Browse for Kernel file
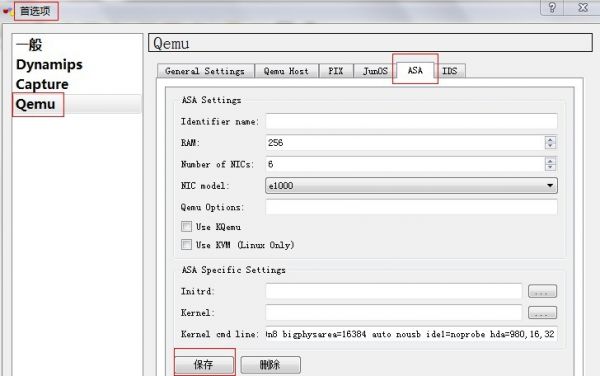 coord(542,313)
